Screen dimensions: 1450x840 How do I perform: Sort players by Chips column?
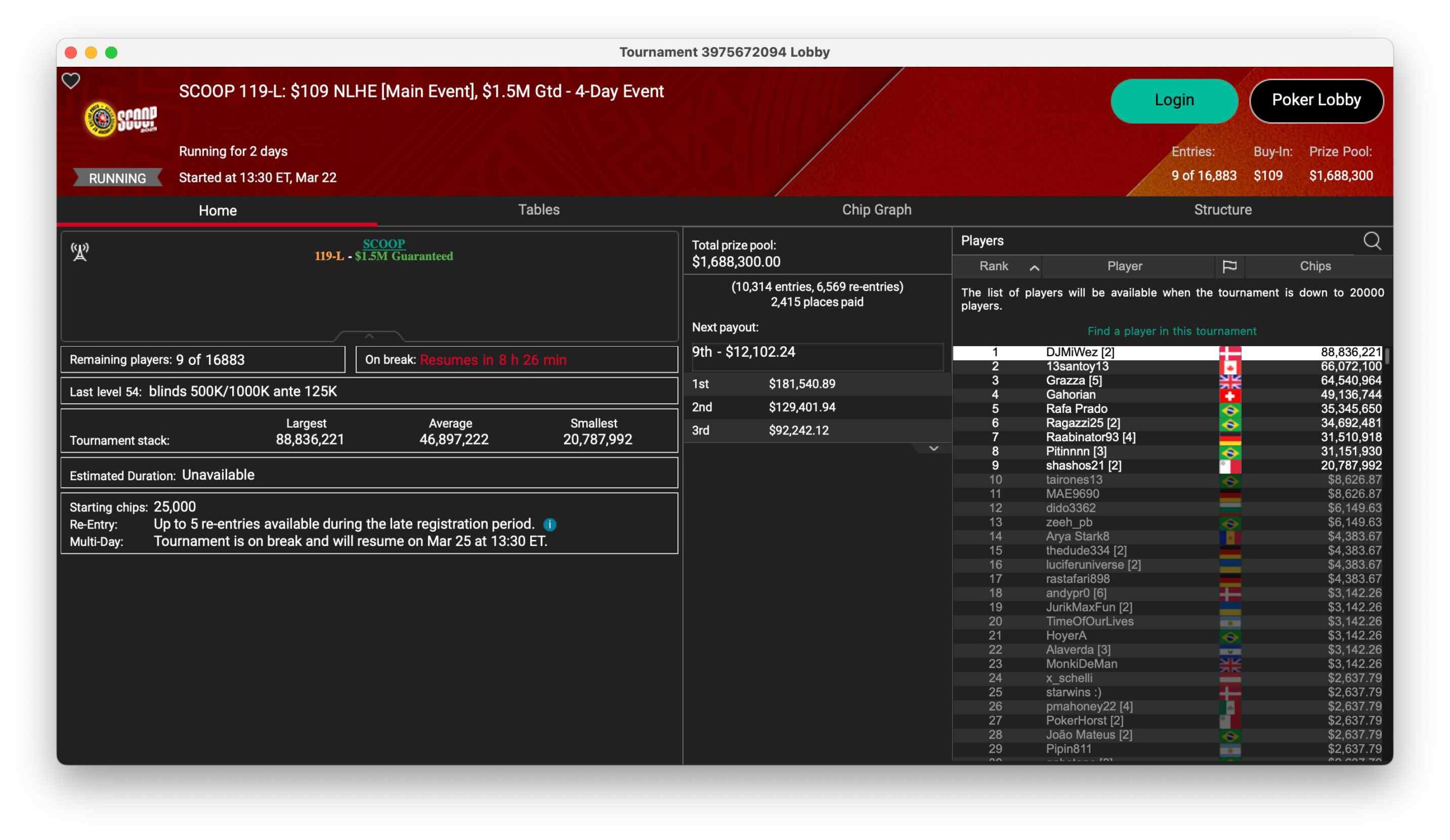coord(1315,266)
